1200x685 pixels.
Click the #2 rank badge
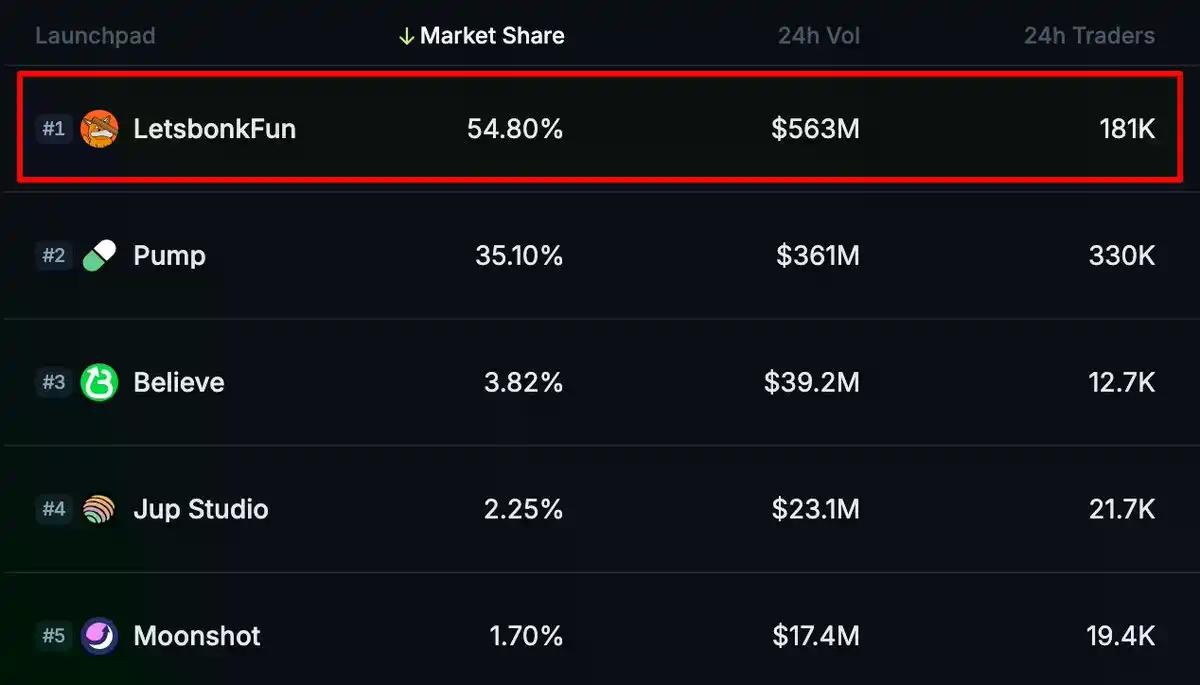pos(53,256)
